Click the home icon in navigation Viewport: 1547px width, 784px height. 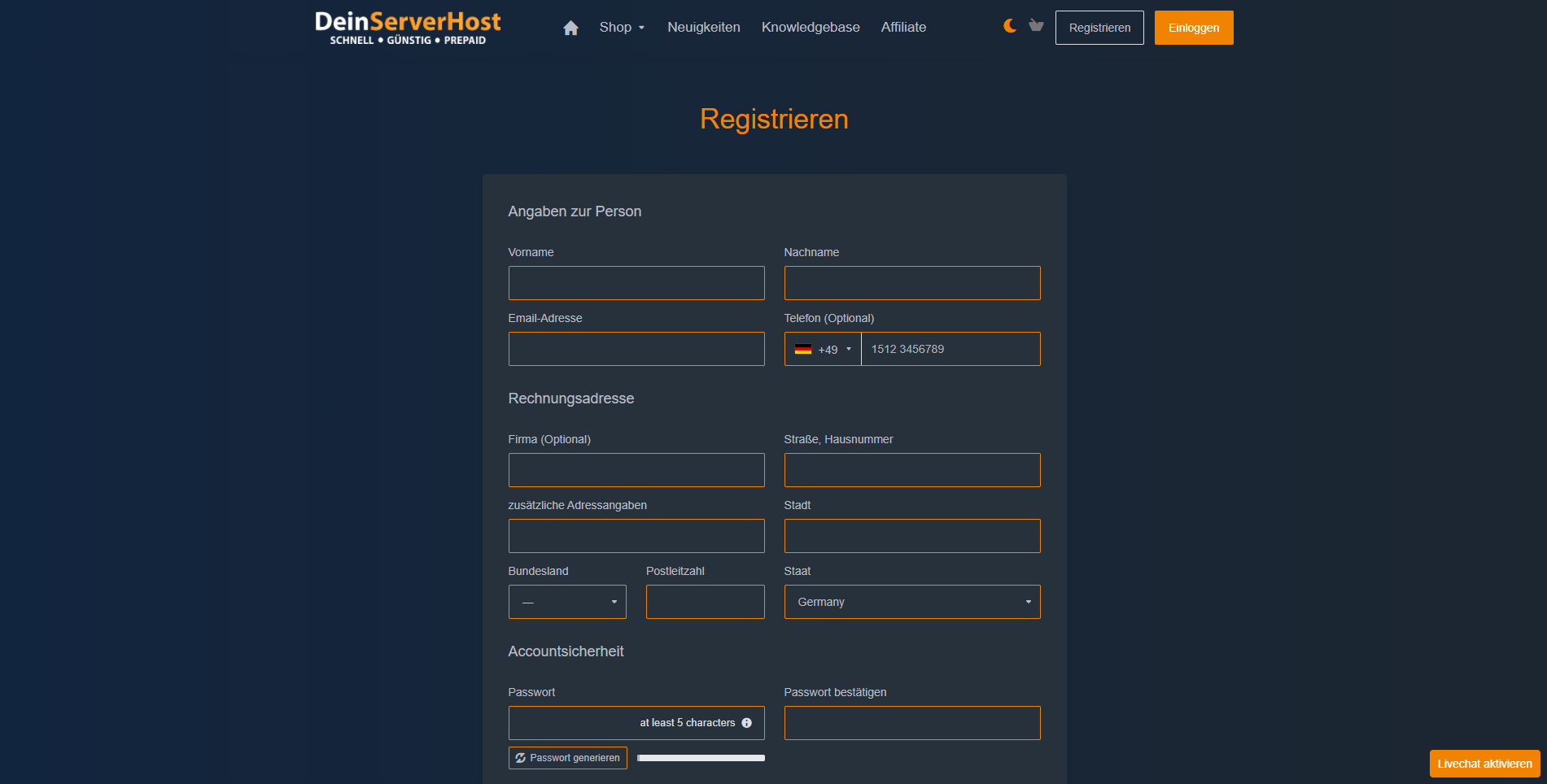point(570,28)
